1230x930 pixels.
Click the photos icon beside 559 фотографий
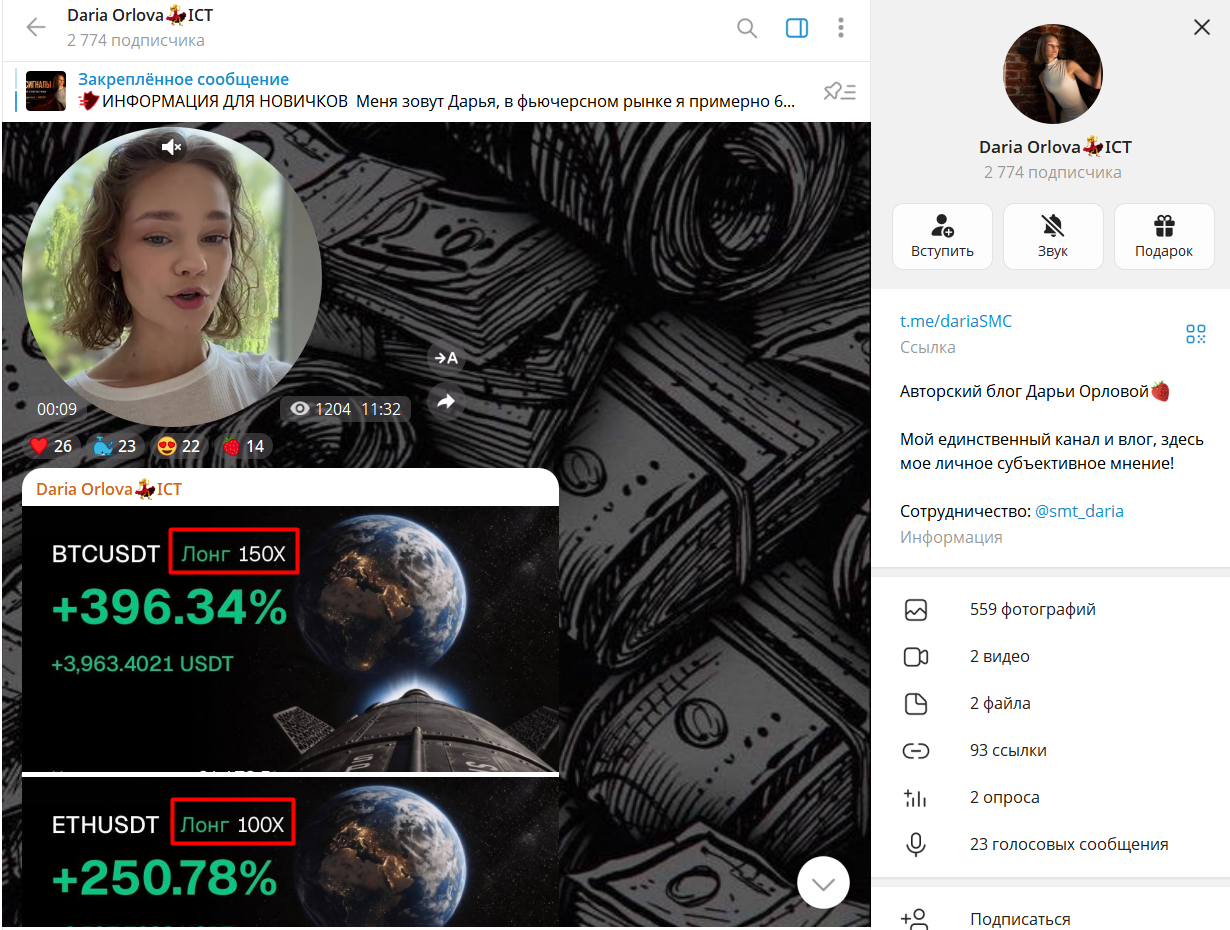click(916, 609)
